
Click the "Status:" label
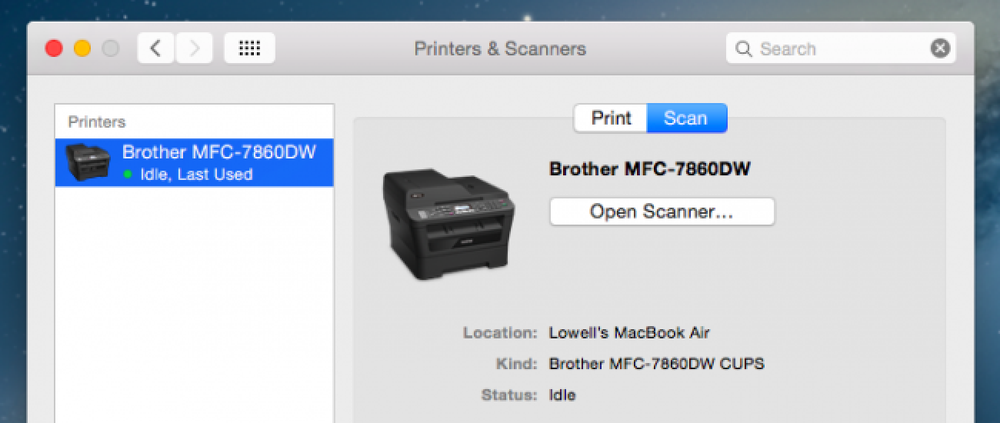[x=510, y=395]
